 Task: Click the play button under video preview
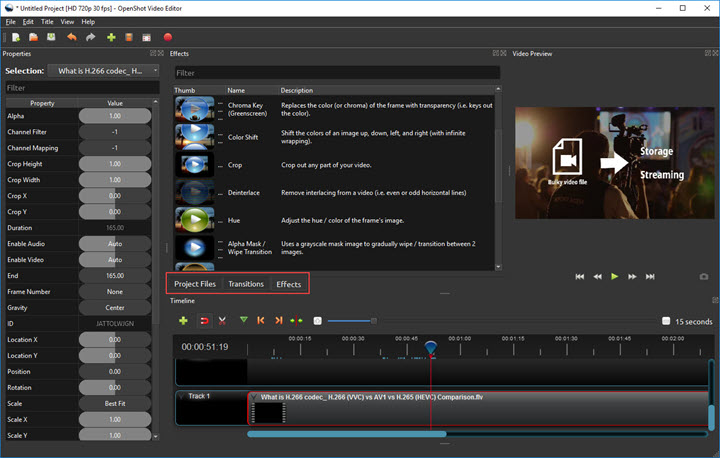click(x=614, y=276)
